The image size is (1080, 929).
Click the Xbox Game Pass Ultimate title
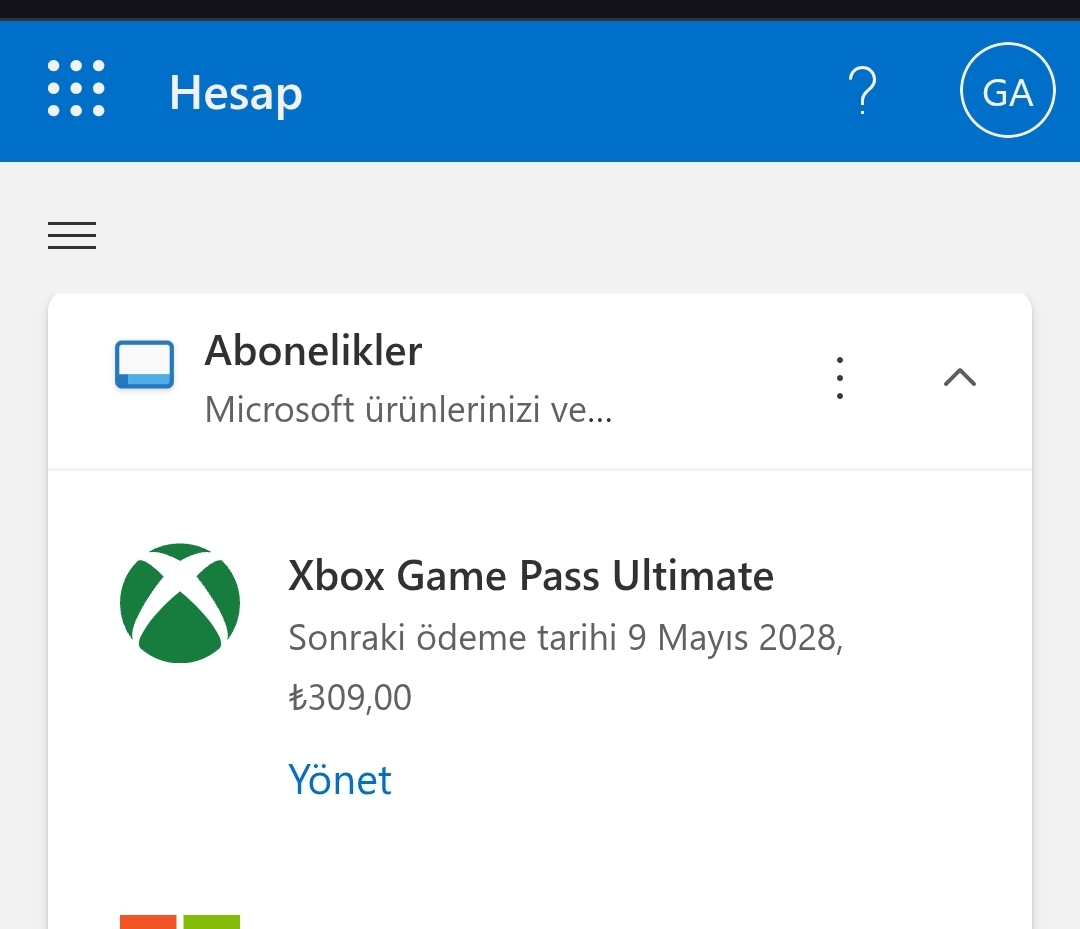pyautogui.click(x=531, y=576)
